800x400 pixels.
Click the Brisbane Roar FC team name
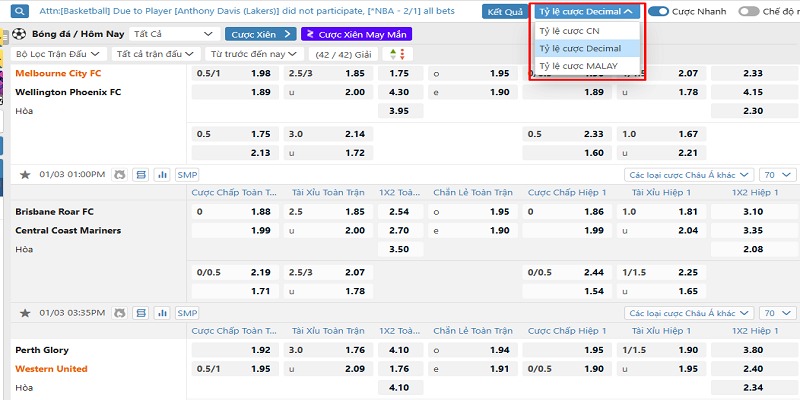pos(55,212)
